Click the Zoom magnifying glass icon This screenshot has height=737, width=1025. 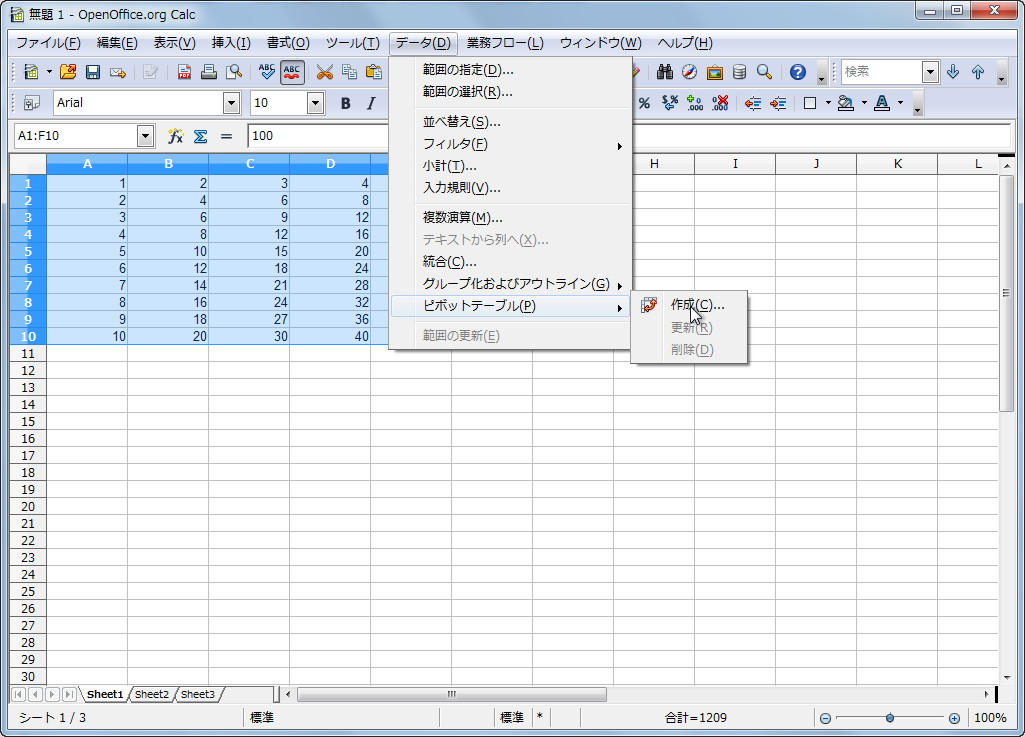tap(764, 72)
